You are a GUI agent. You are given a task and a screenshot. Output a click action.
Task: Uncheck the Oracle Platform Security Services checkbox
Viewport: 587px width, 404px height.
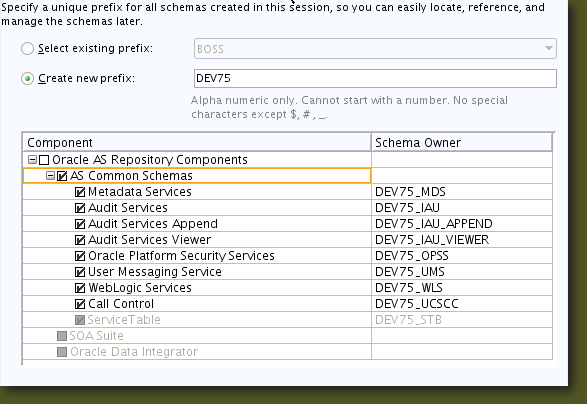coord(80,256)
